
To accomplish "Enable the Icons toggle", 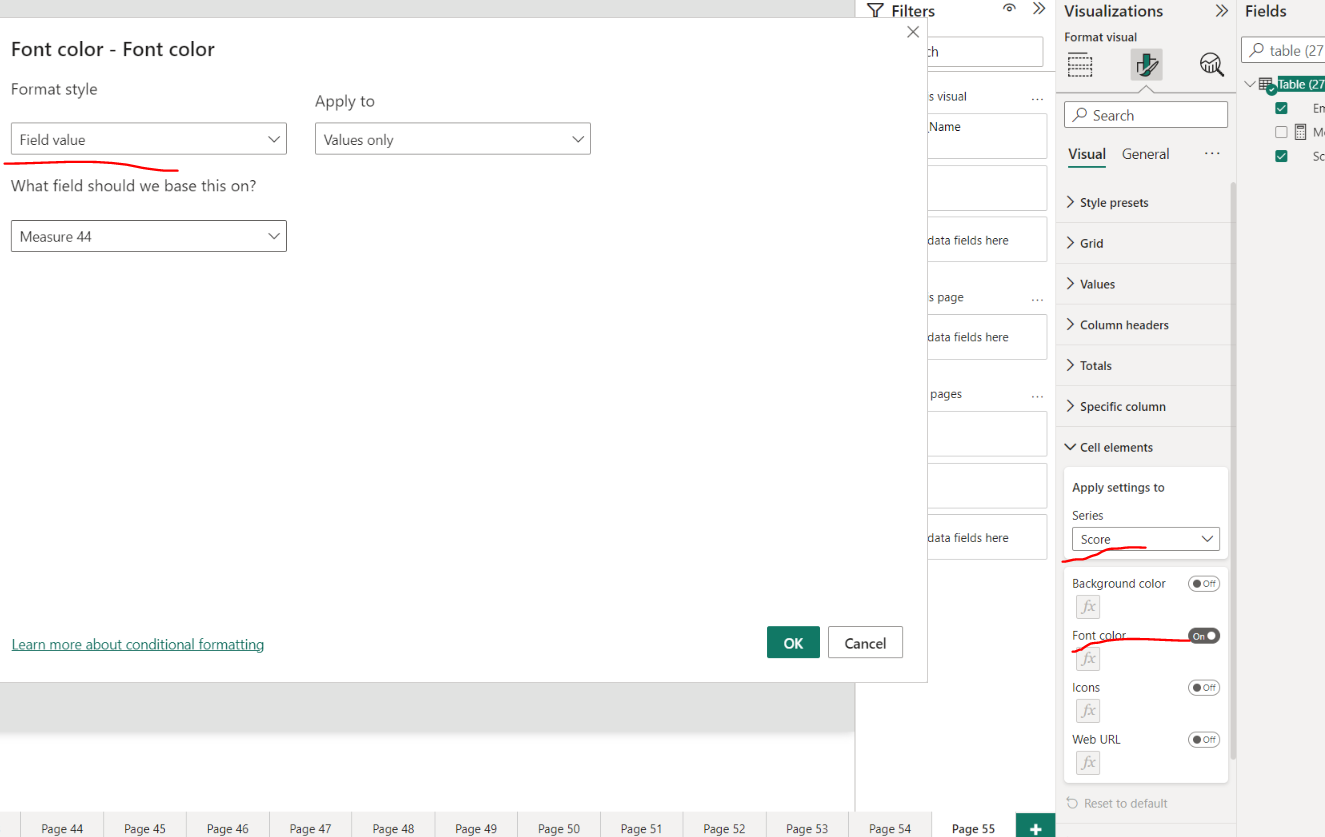I will [1204, 688].
